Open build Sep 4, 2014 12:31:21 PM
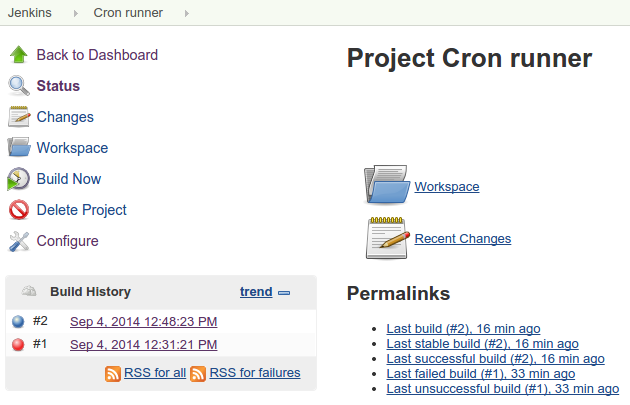 143,344
